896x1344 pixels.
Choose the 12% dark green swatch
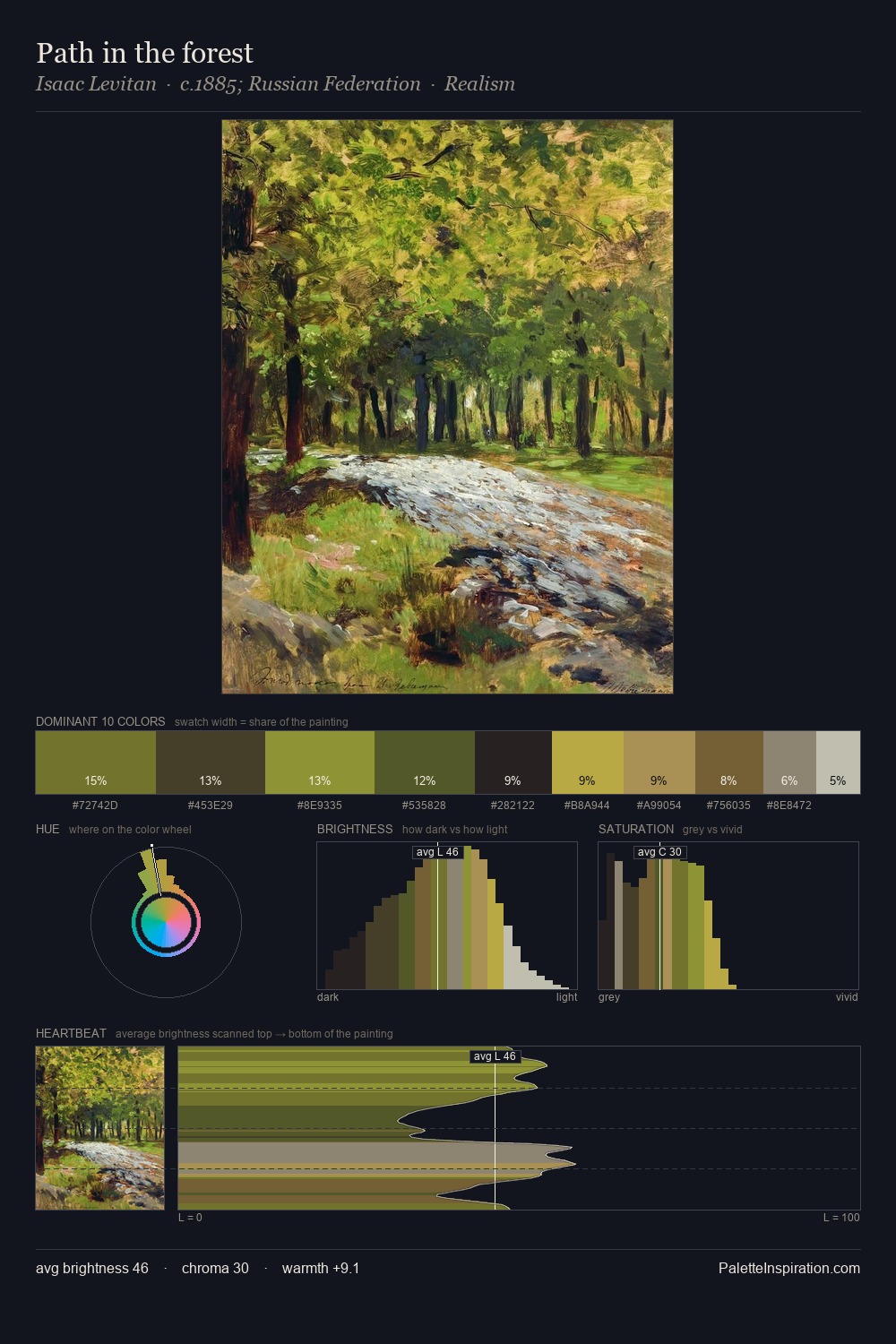[x=425, y=762]
